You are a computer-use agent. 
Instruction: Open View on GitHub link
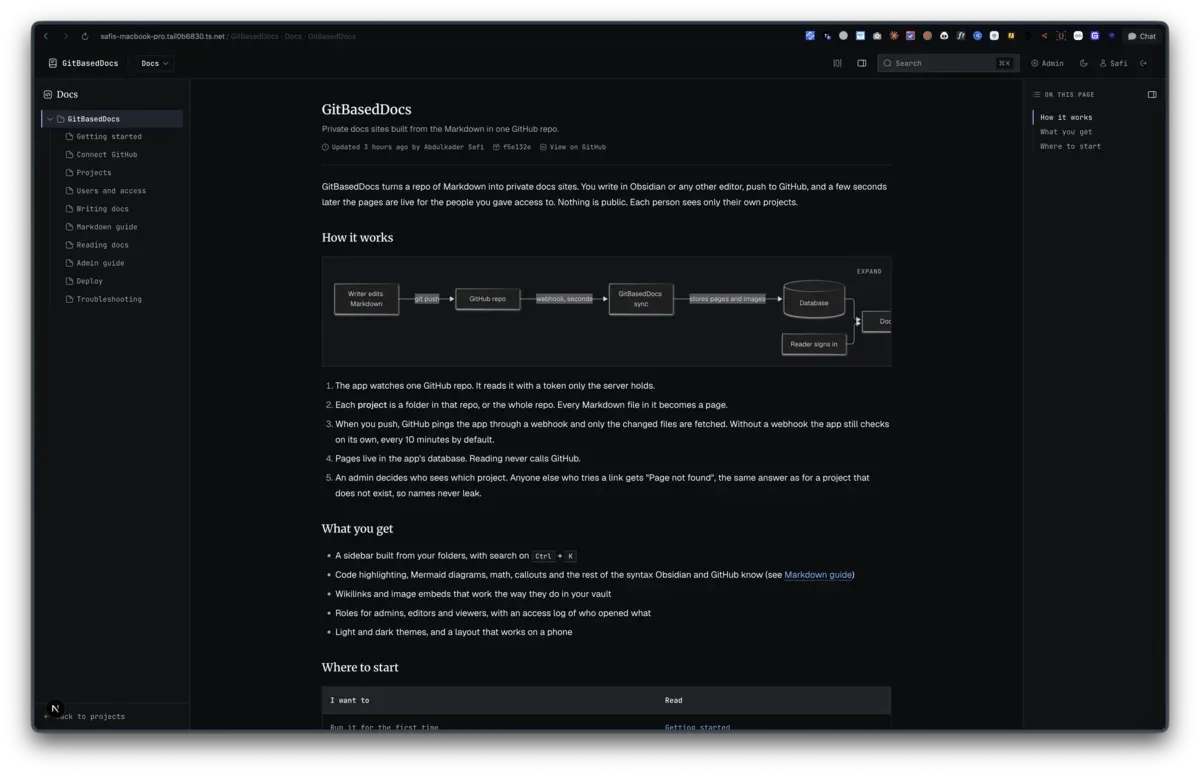[573, 147]
